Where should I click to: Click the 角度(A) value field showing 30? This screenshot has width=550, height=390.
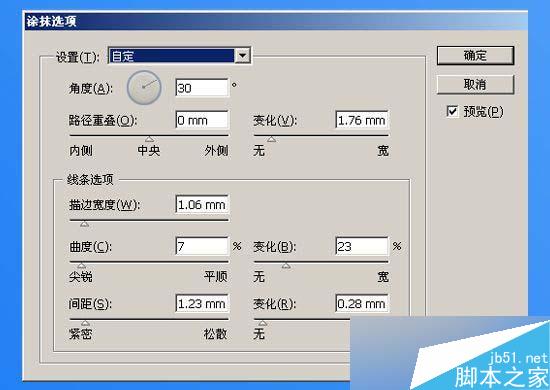(x=202, y=88)
